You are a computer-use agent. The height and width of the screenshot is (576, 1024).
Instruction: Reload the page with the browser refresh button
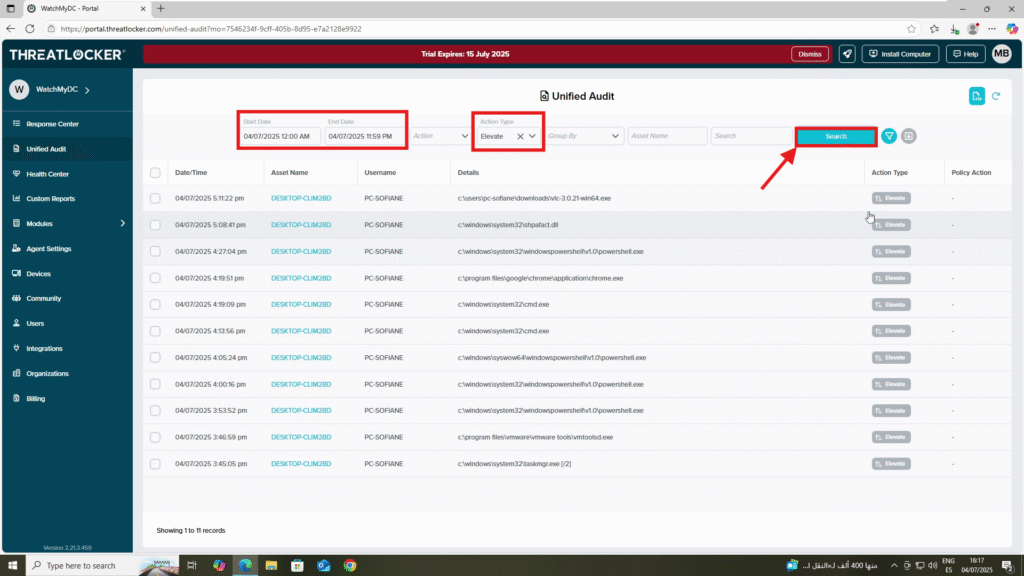(29, 29)
